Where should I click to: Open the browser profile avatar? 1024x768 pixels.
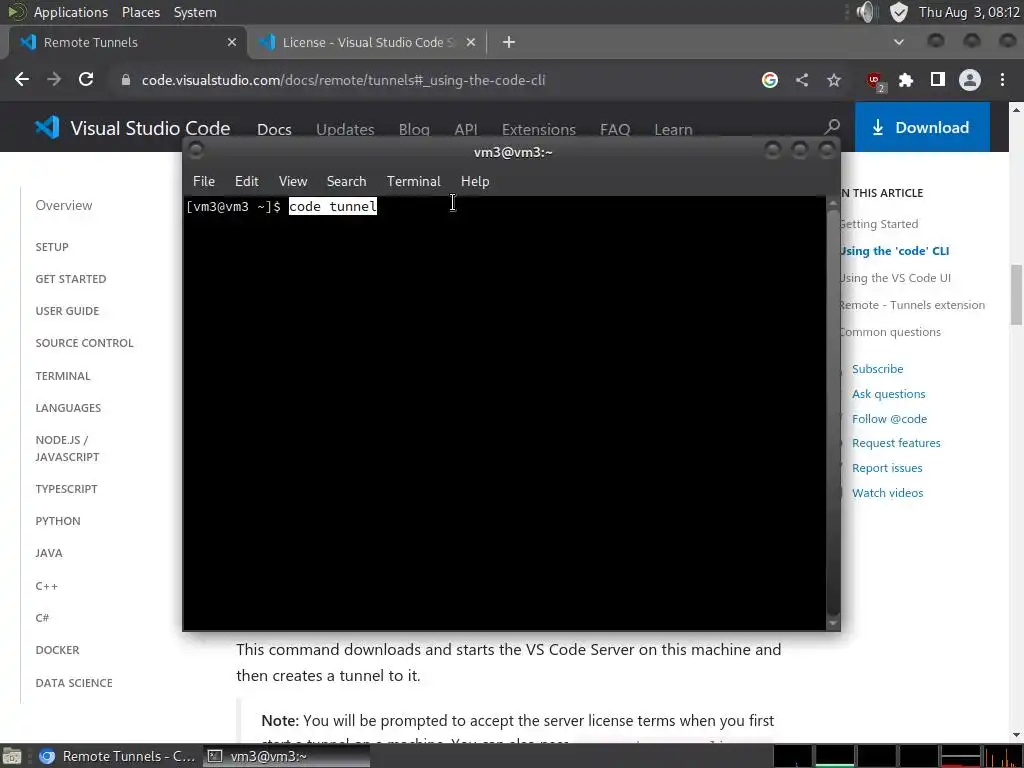coord(970,80)
